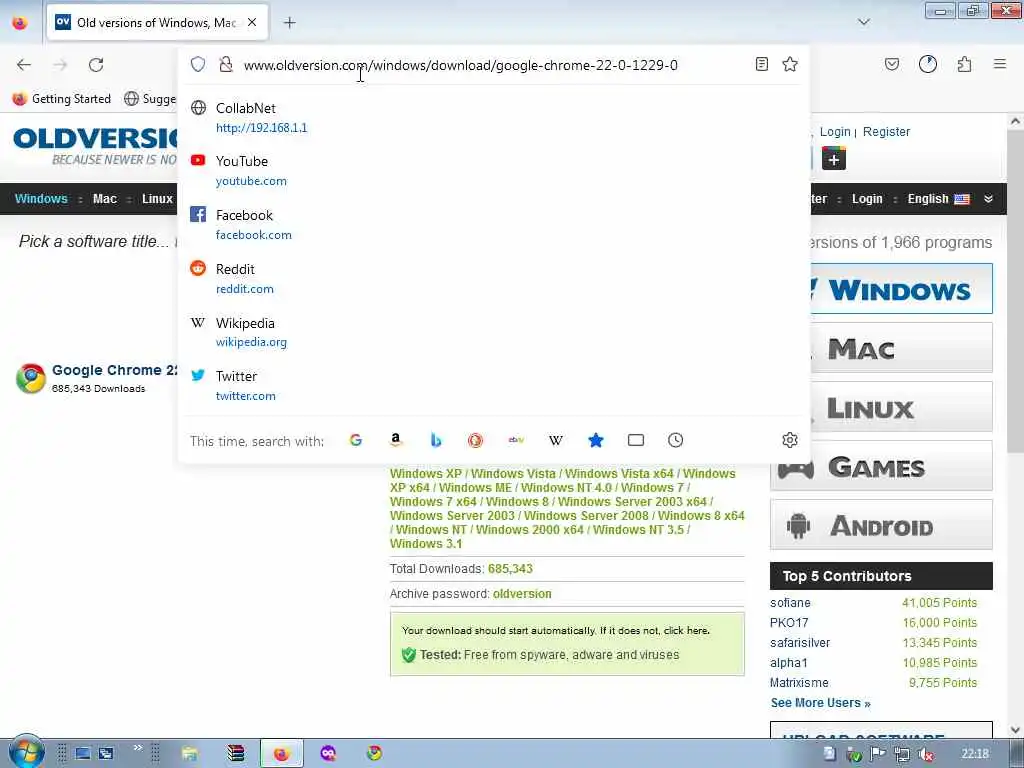
Task: Open the big Linux category button
Action: [x=901, y=408]
